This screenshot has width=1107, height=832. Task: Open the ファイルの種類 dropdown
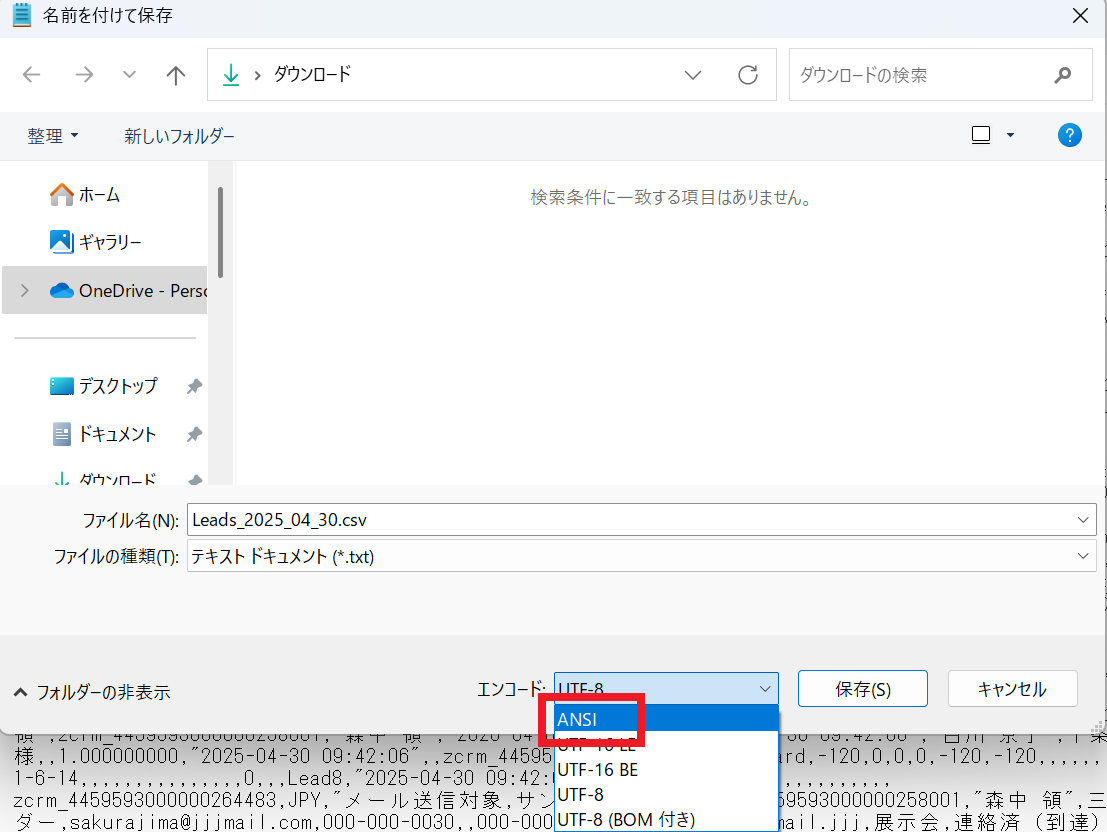(x=1082, y=557)
